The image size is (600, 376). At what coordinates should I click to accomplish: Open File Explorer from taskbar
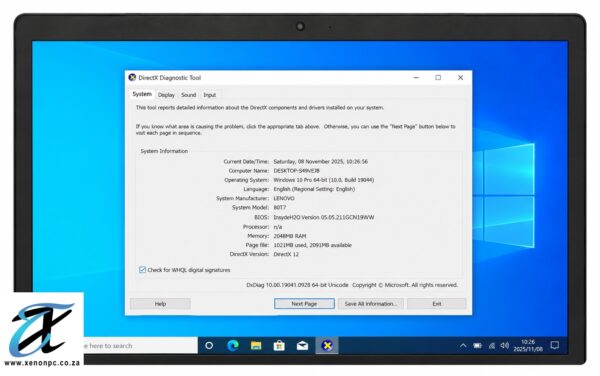pos(256,346)
